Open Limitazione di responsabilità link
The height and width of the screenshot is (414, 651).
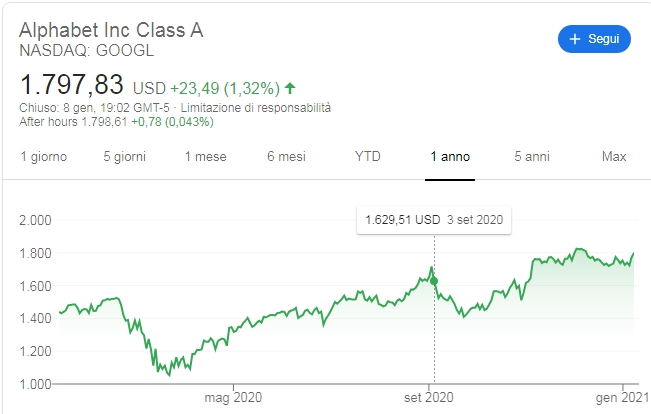tap(256, 108)
